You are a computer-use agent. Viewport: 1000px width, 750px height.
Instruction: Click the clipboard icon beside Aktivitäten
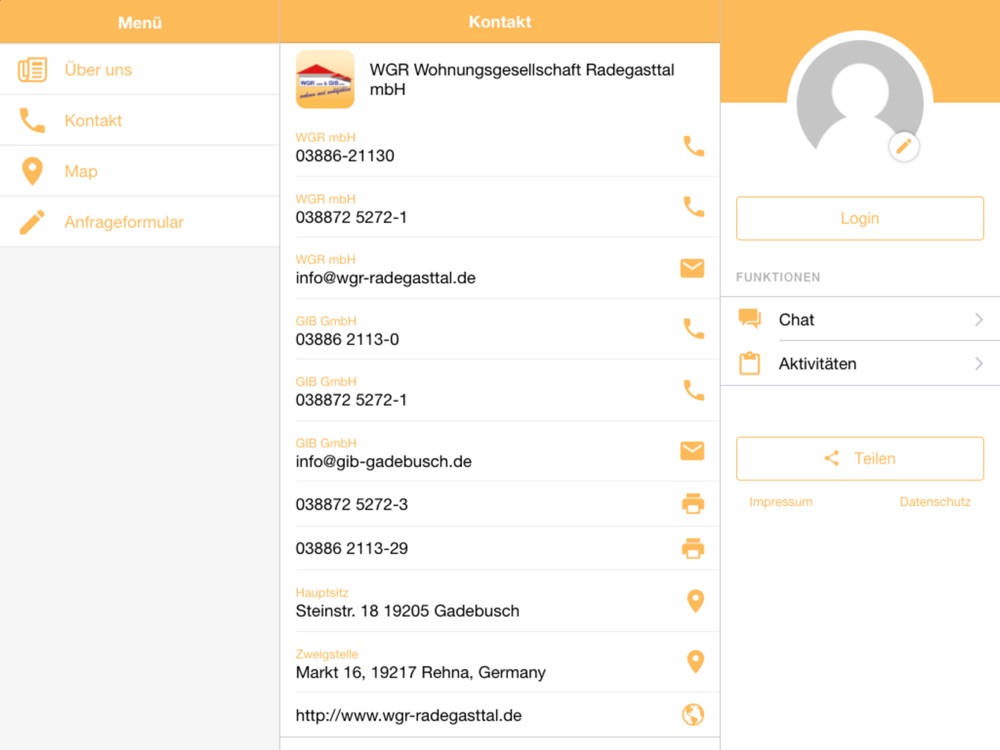(750, 364)
